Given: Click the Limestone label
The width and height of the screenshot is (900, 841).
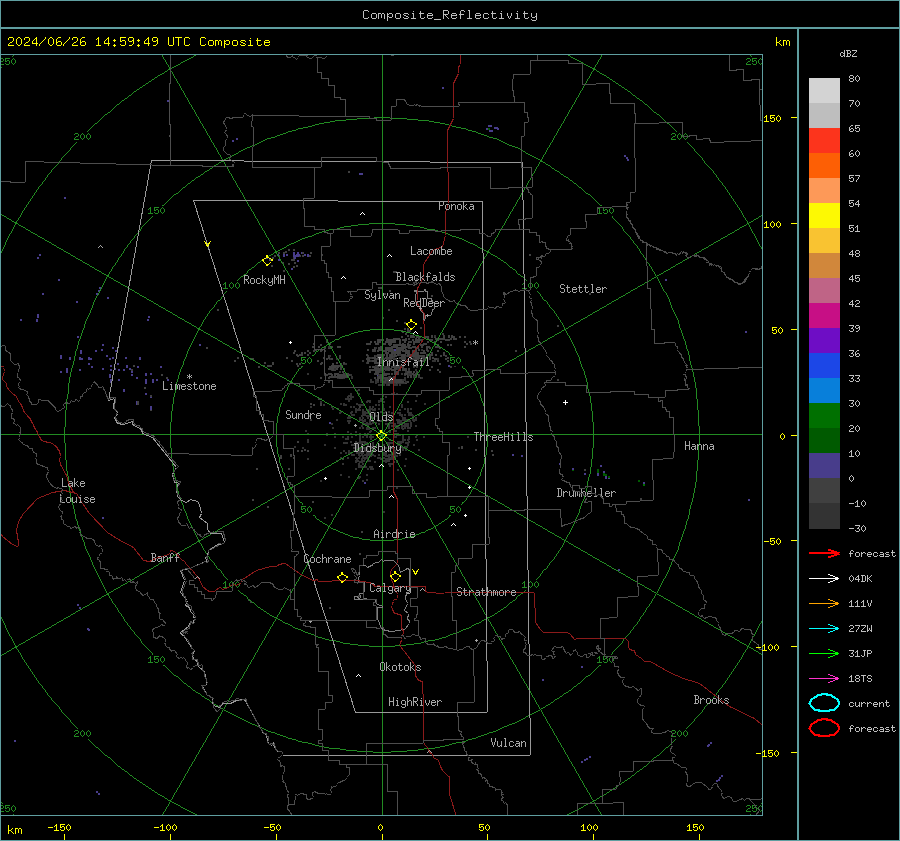Looking at the screenshot, I should [x=189, y=386].
